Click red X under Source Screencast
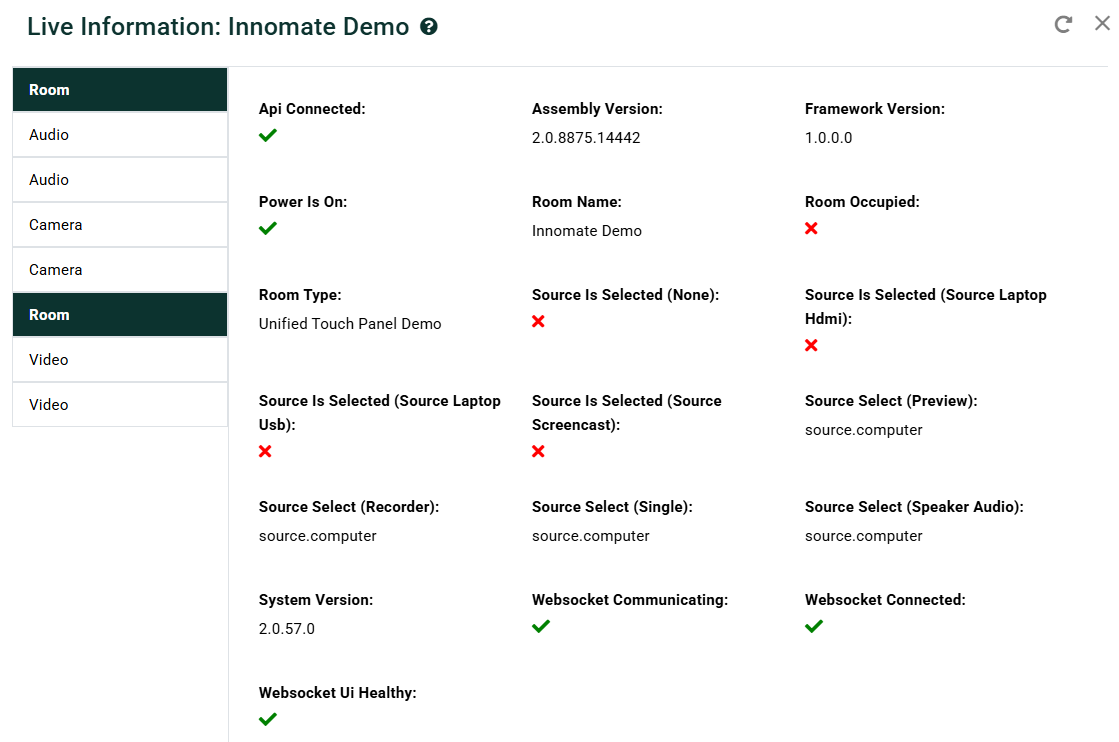Image resolution: width=1119 pixels, height=742 pixels. coord(538,451)
